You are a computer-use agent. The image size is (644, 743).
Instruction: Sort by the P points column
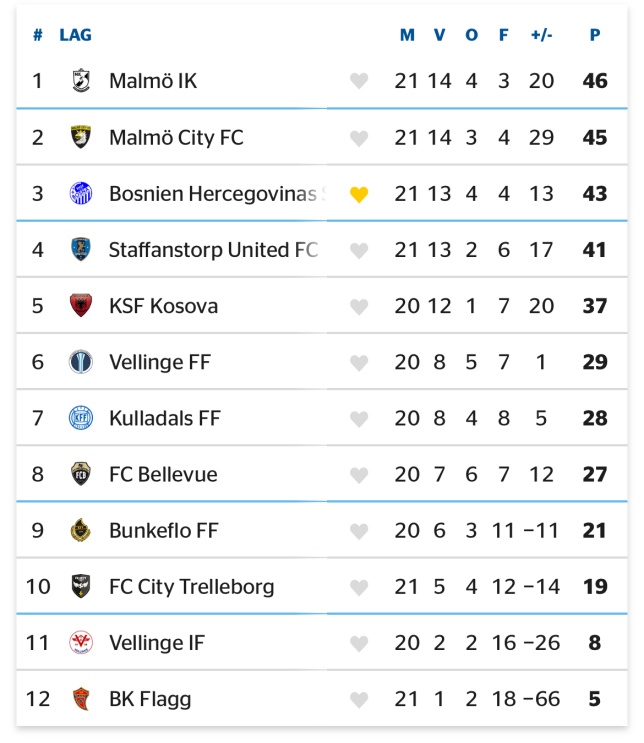coord(595,35)
